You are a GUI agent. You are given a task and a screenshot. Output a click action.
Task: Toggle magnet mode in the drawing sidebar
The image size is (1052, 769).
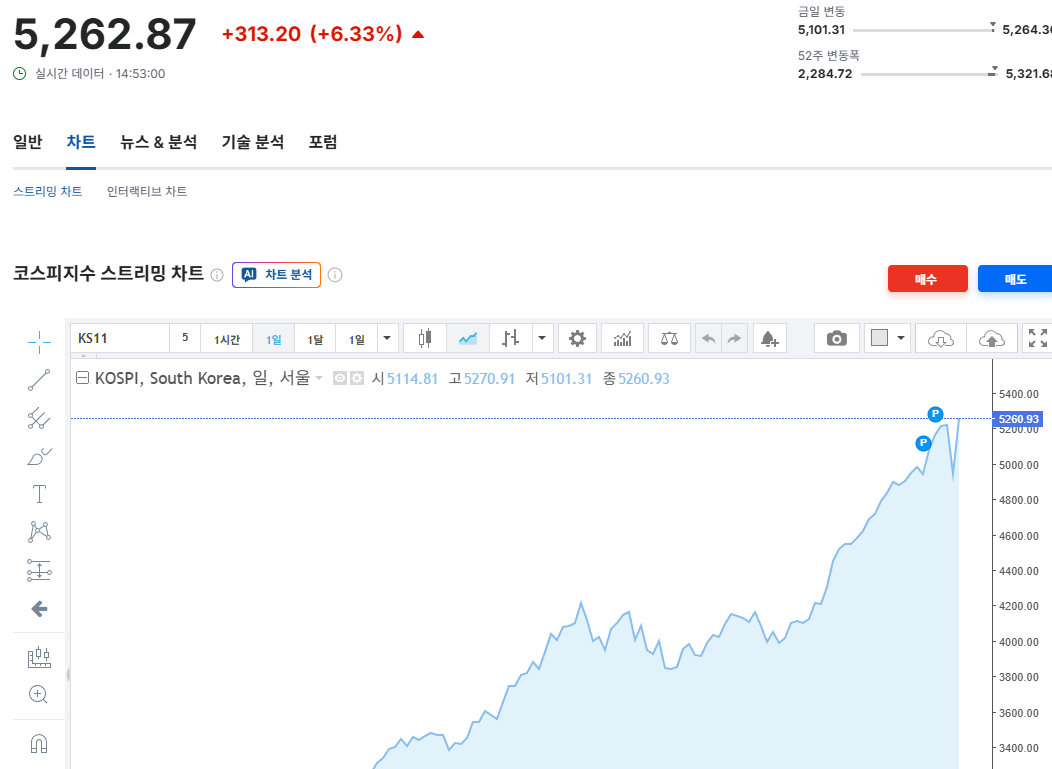(39, 744)
